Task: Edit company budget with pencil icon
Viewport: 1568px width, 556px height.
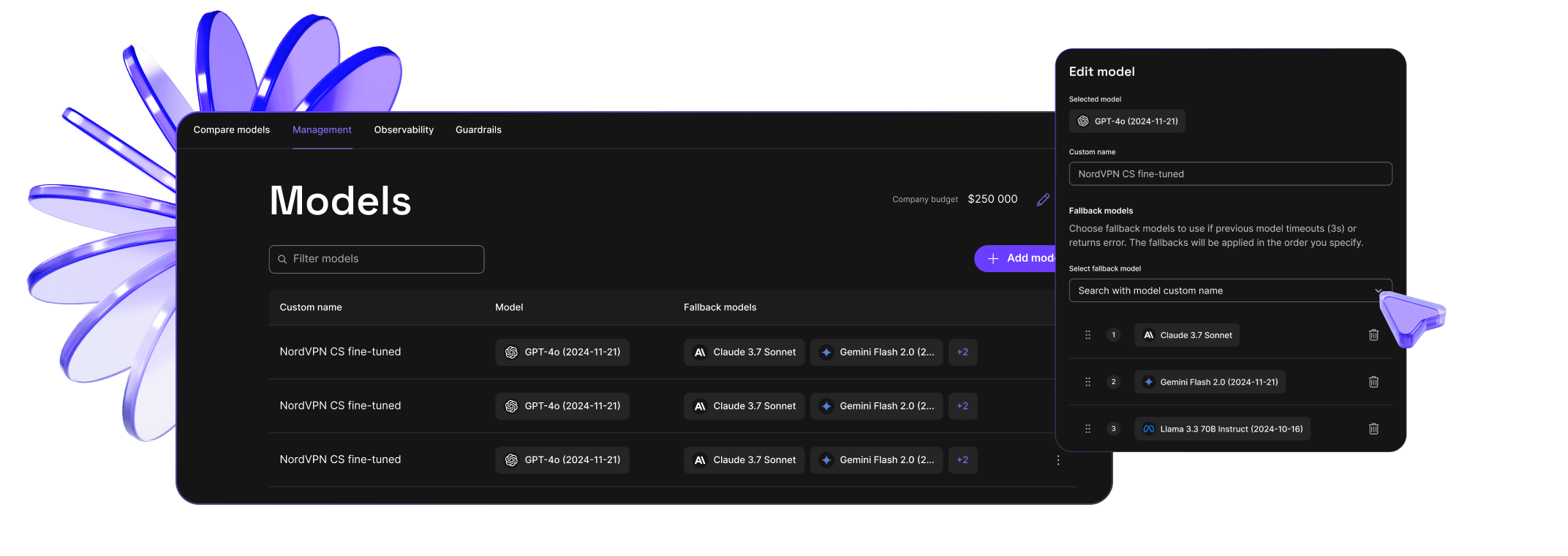Action: pos(1043,200)
